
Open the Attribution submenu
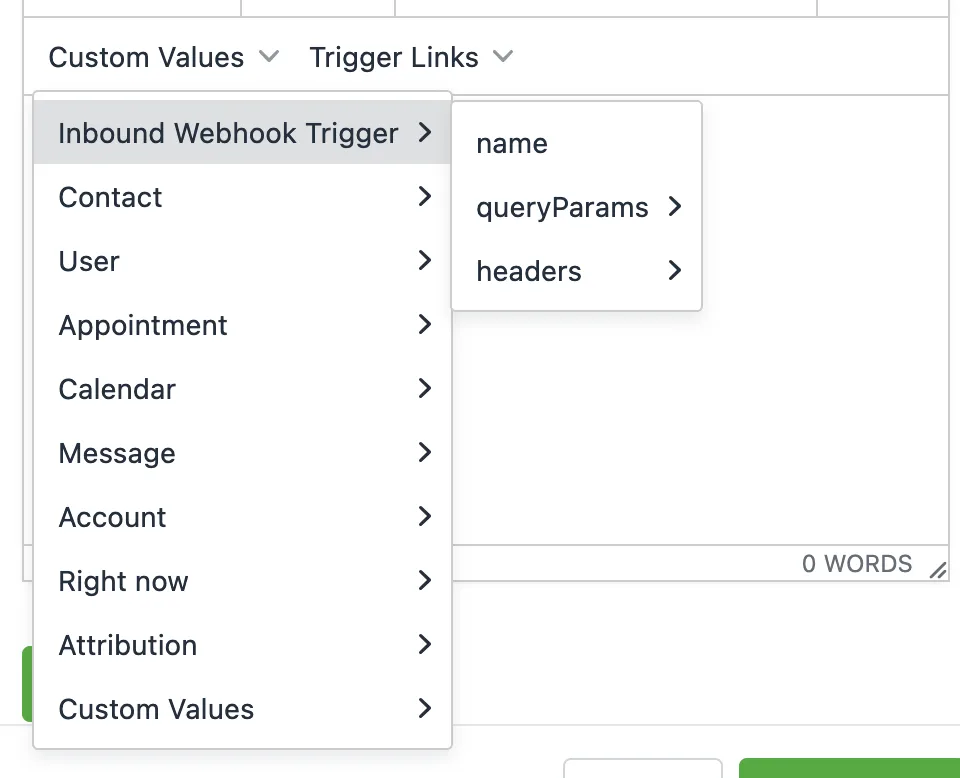[128, 646]
